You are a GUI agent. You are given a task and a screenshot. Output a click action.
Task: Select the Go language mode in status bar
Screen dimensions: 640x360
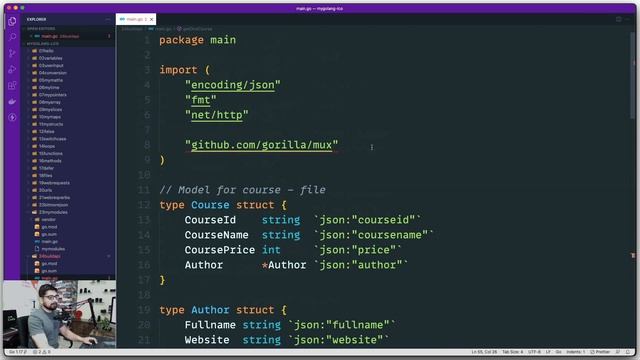[x=558, y=352]
